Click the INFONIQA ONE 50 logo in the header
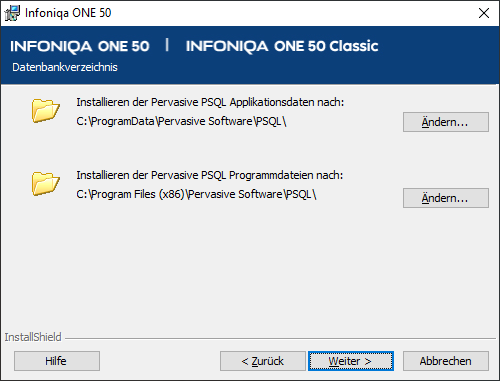 (x=80, y=46)
